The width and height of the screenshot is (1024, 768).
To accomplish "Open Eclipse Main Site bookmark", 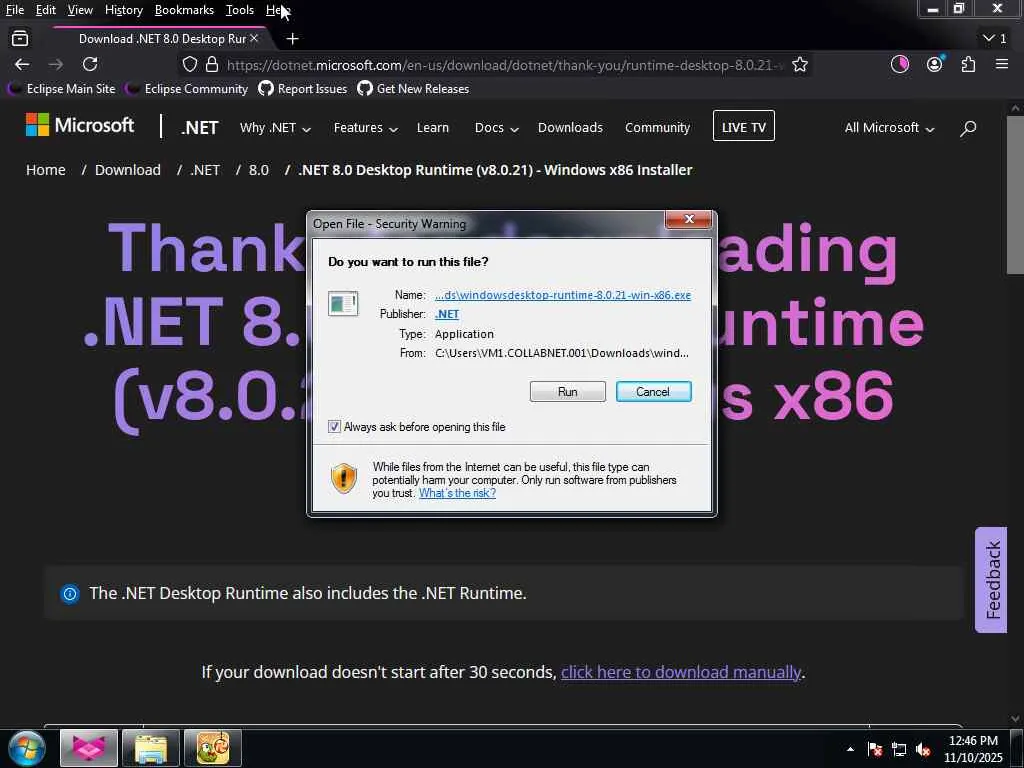I will click(x=63, y=89).
